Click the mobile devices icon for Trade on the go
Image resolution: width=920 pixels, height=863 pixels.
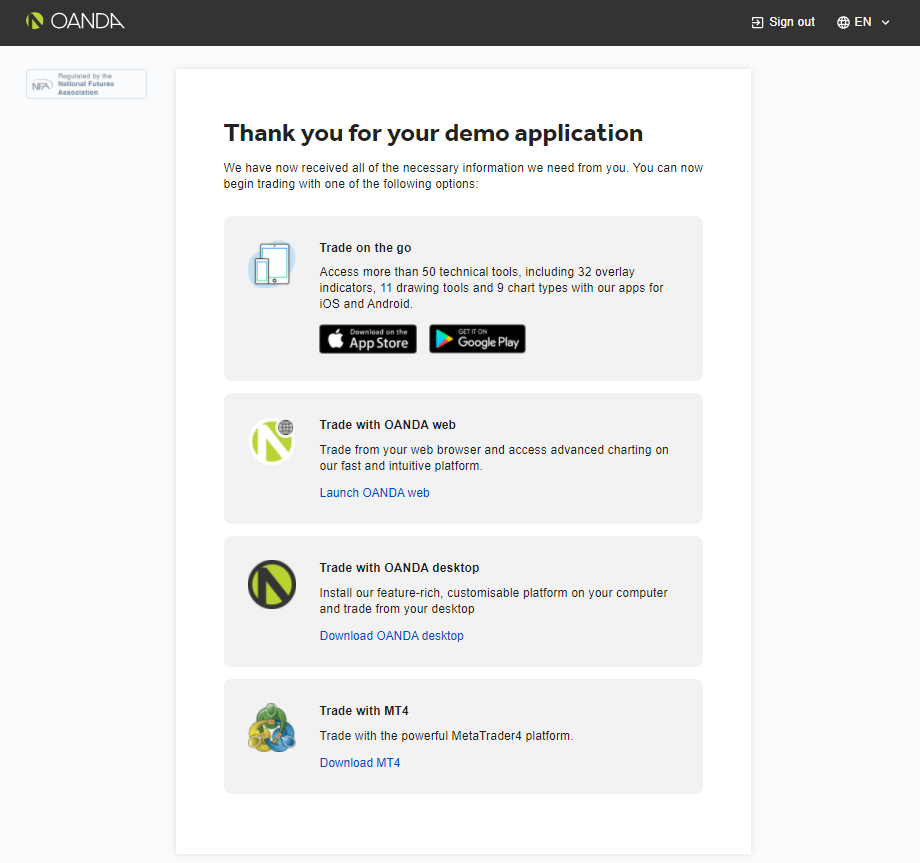tap(272, 264)
